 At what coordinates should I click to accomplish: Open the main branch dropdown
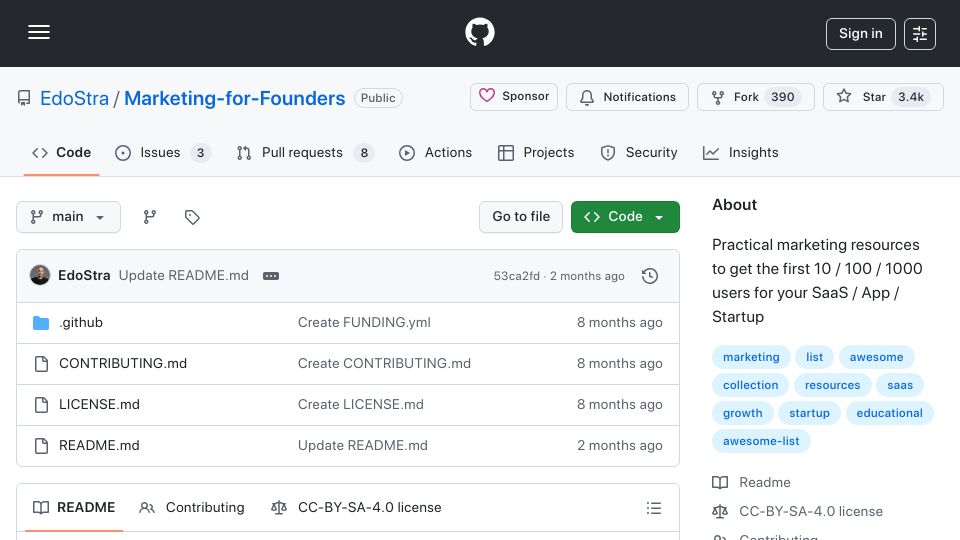click(x=68, y=217)
